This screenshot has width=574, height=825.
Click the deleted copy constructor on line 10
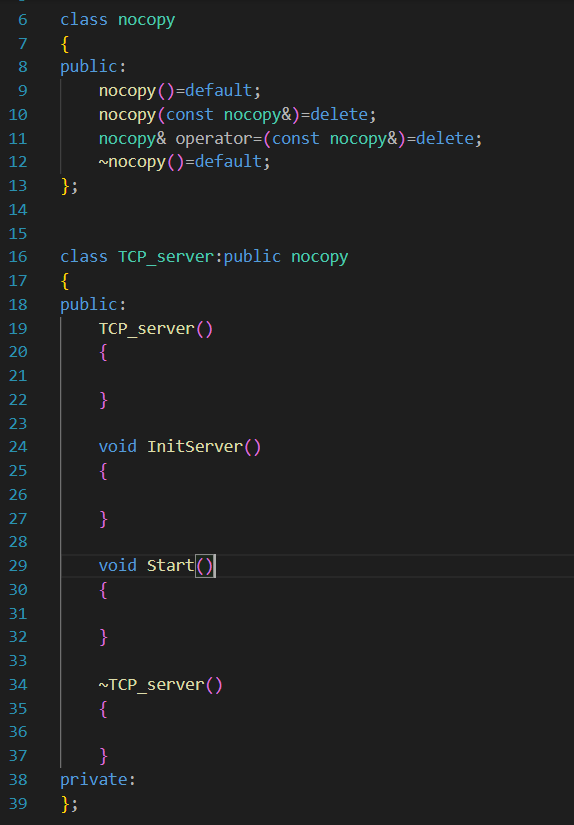(238, 115)
